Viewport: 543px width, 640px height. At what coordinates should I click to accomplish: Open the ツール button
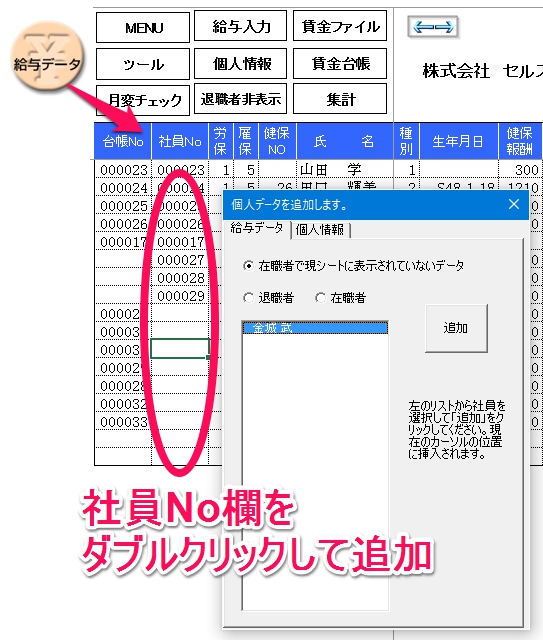tap(143, 64)
